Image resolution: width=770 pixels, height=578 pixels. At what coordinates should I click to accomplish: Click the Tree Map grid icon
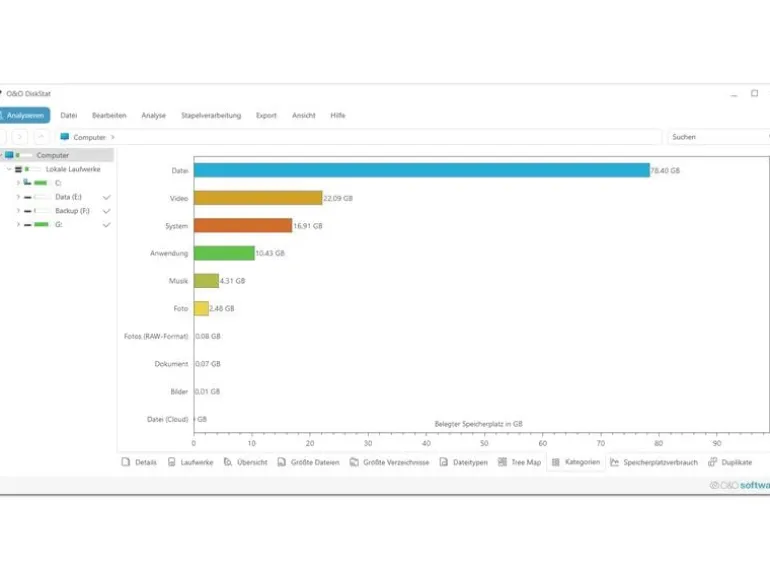502,462
